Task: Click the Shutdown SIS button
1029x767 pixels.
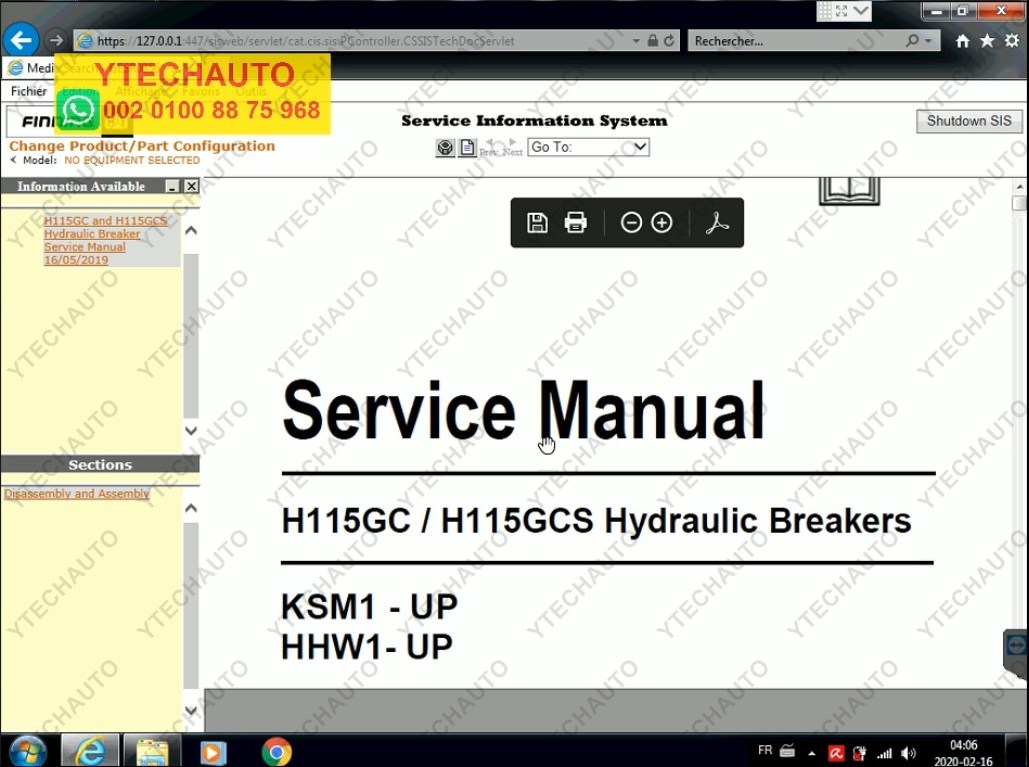Action: 968,121
